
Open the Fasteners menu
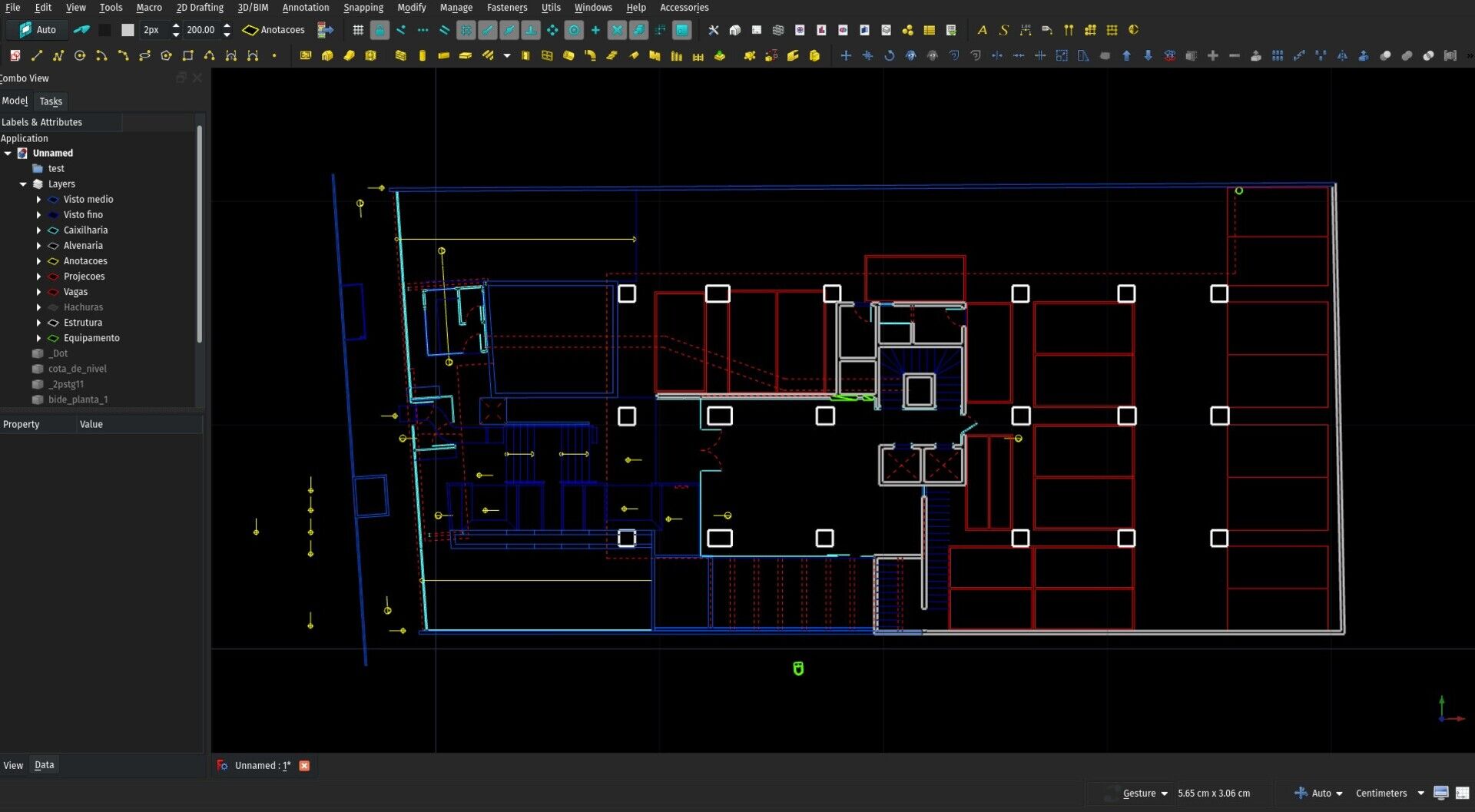(x=507, y=8)
